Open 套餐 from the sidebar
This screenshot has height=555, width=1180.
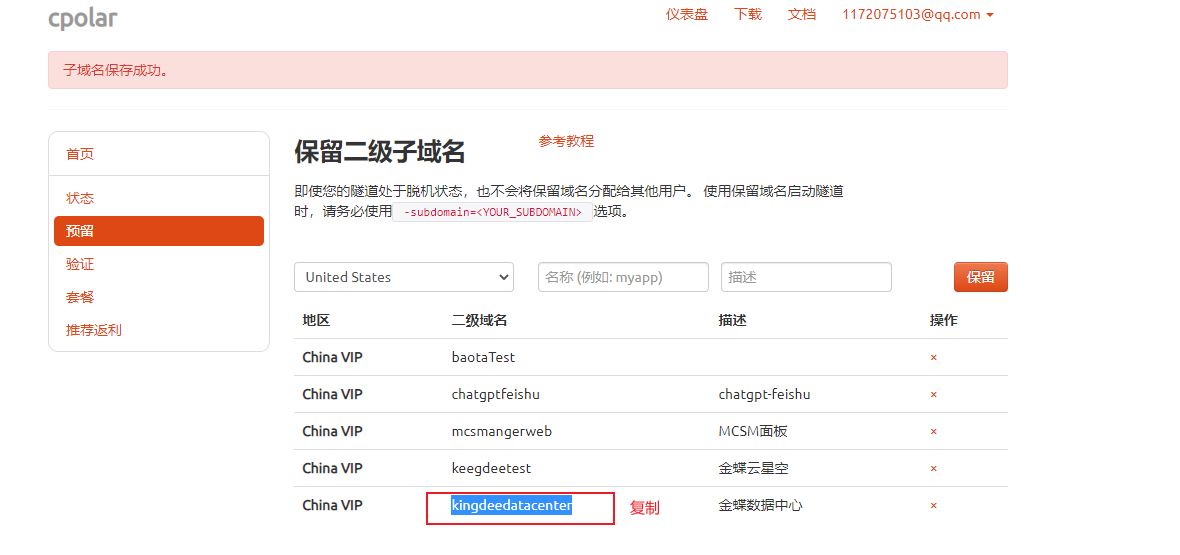(80, 297)
